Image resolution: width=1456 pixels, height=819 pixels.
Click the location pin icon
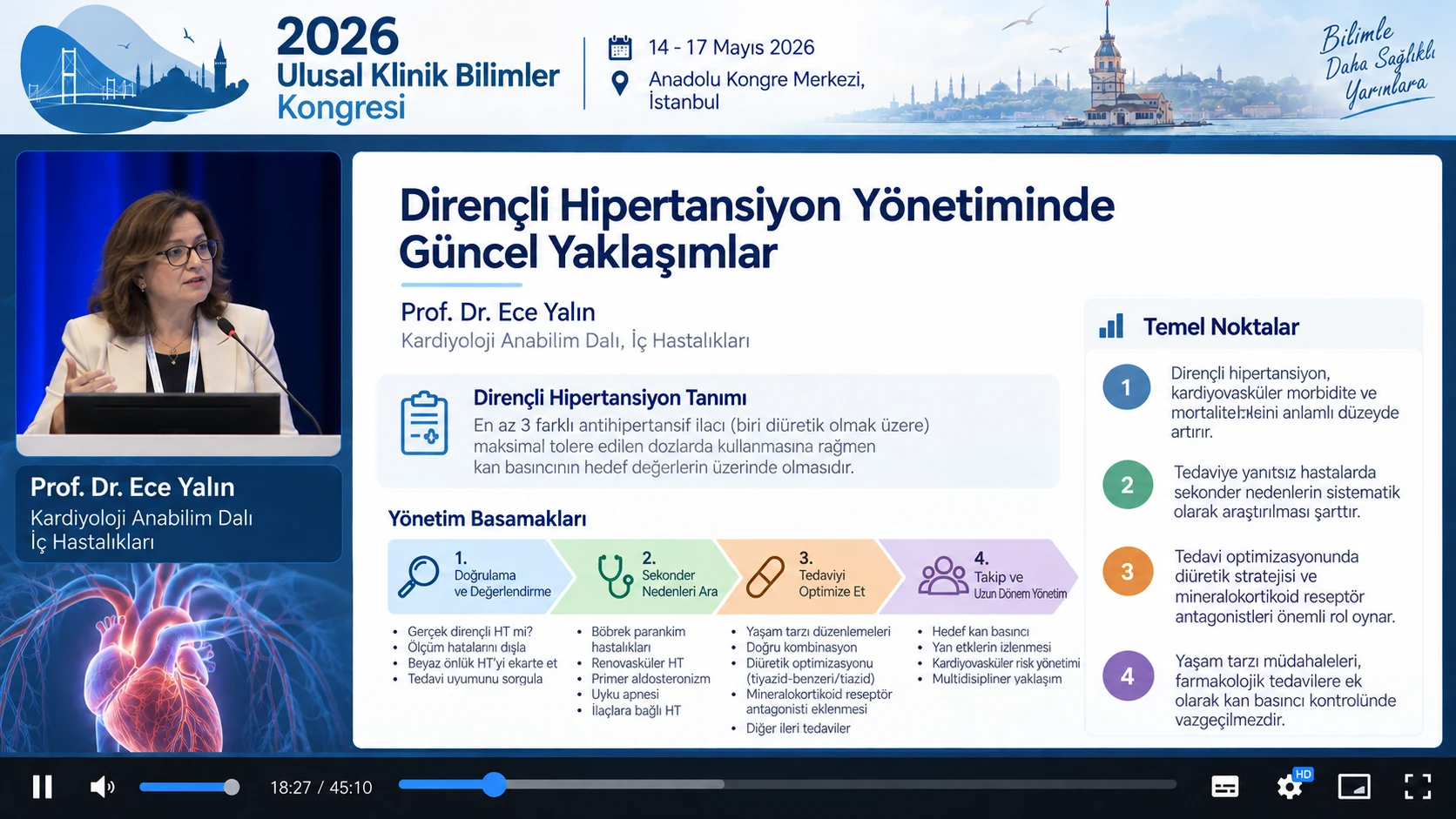pos(620,84)
